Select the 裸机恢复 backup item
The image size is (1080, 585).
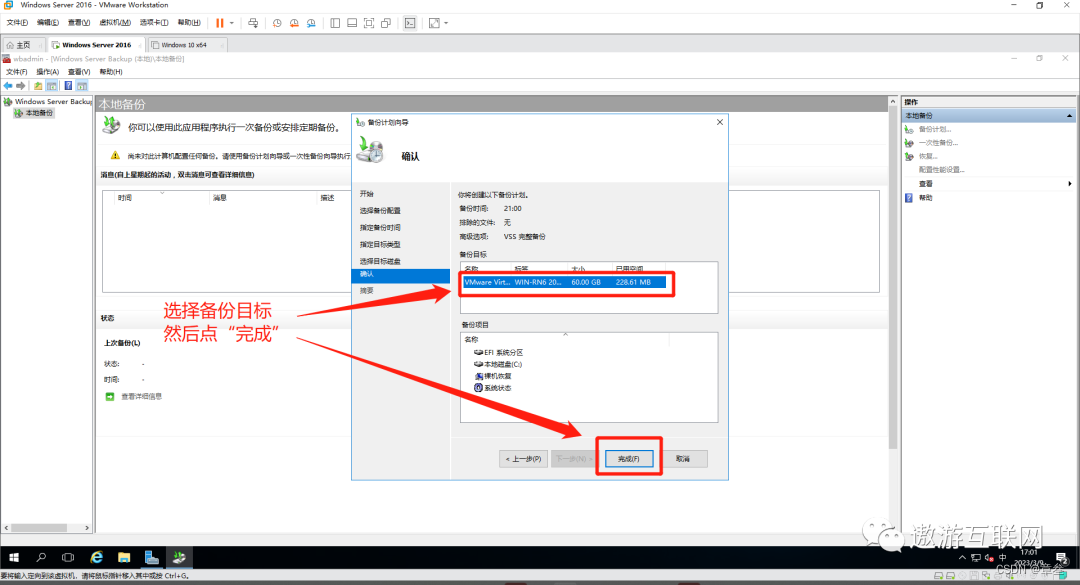click(493, 376)
